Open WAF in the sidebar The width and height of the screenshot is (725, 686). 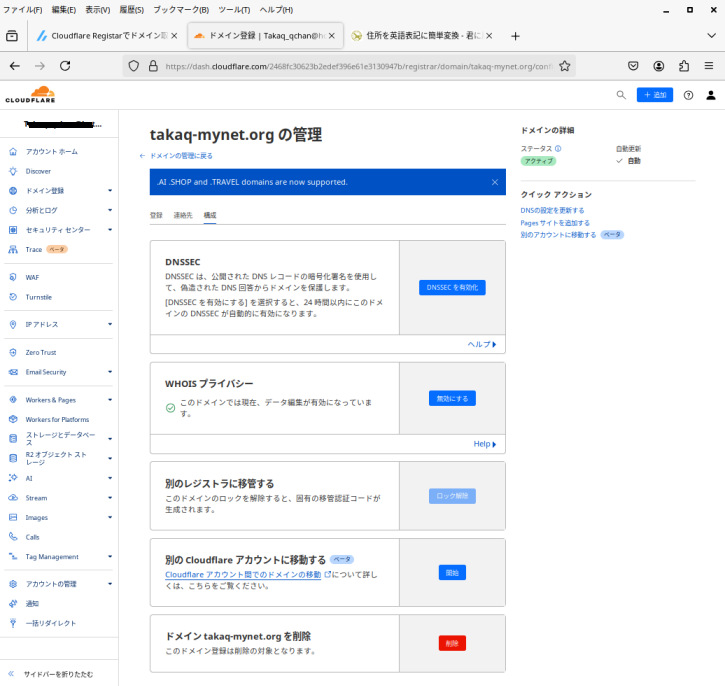(x=32, y=277)
